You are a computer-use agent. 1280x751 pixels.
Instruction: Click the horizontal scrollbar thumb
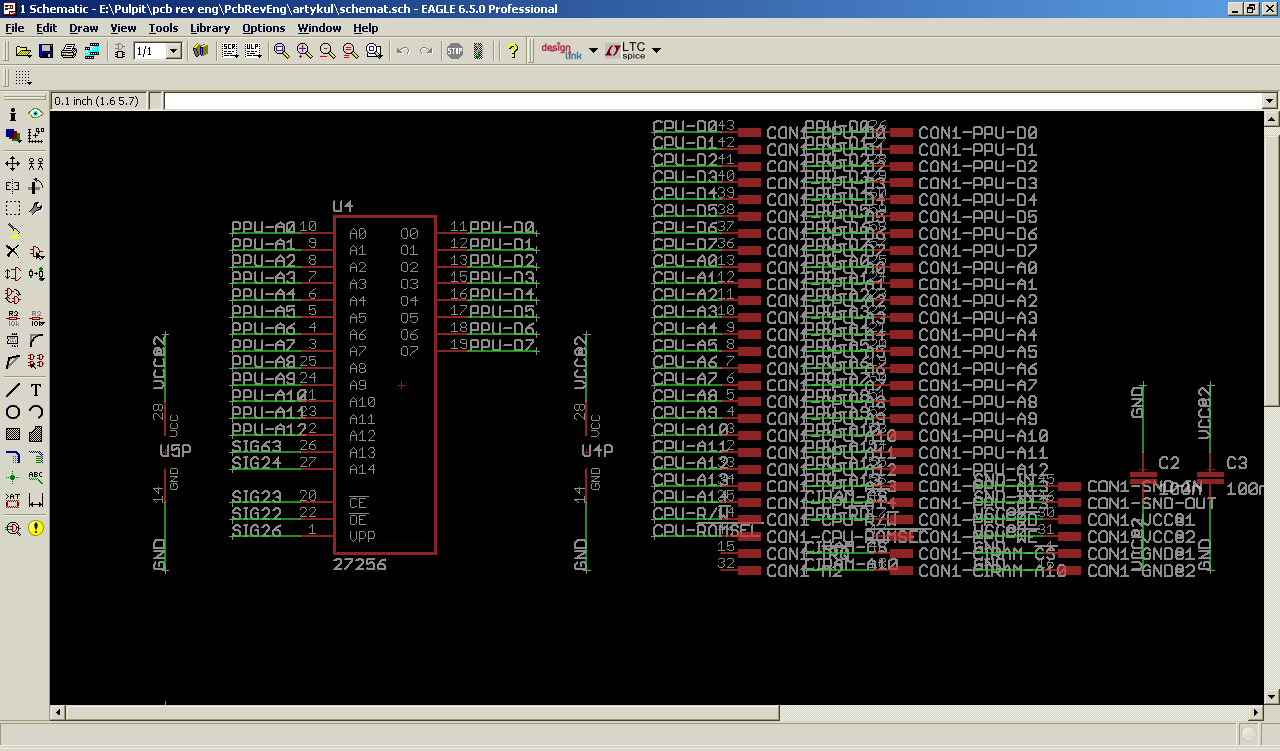tap(421, 713)
